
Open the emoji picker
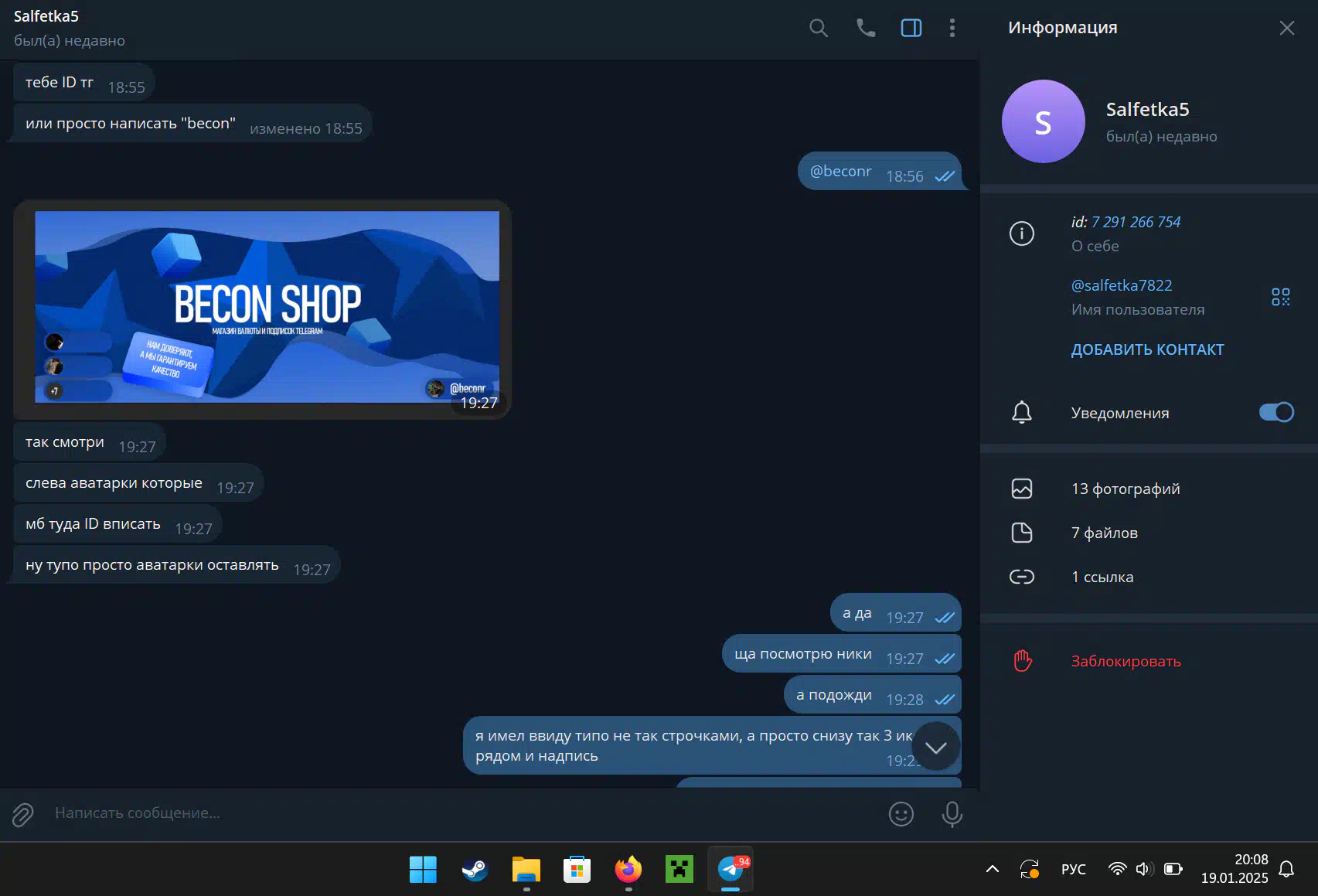(901, 814)
